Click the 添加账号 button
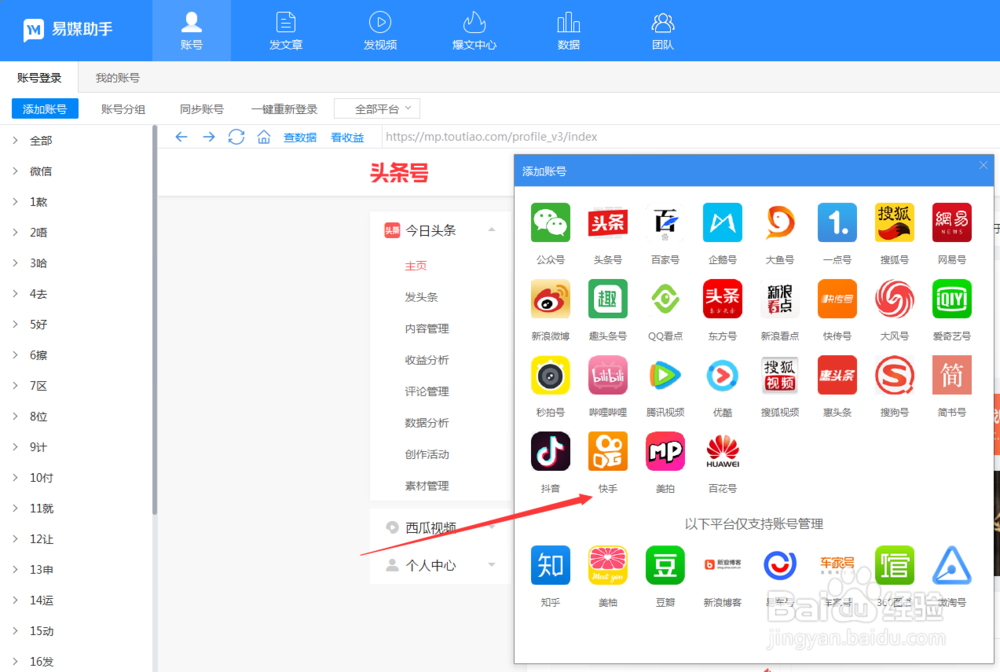Viewport: 1000px width, 672px height. (x=45, y=109)
